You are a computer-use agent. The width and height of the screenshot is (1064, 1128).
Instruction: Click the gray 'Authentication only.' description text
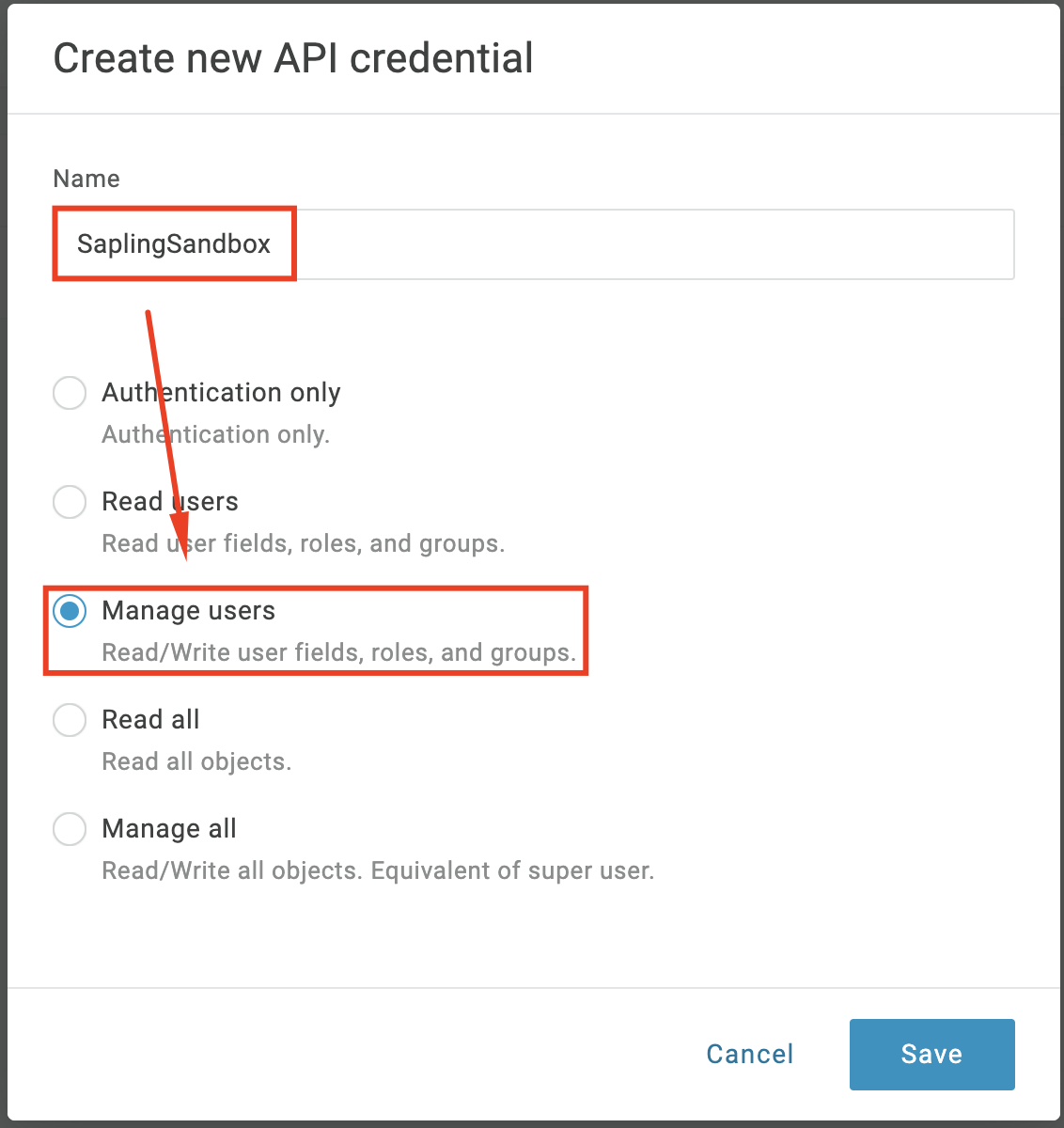pyautogui.click(x=215, y=435)
